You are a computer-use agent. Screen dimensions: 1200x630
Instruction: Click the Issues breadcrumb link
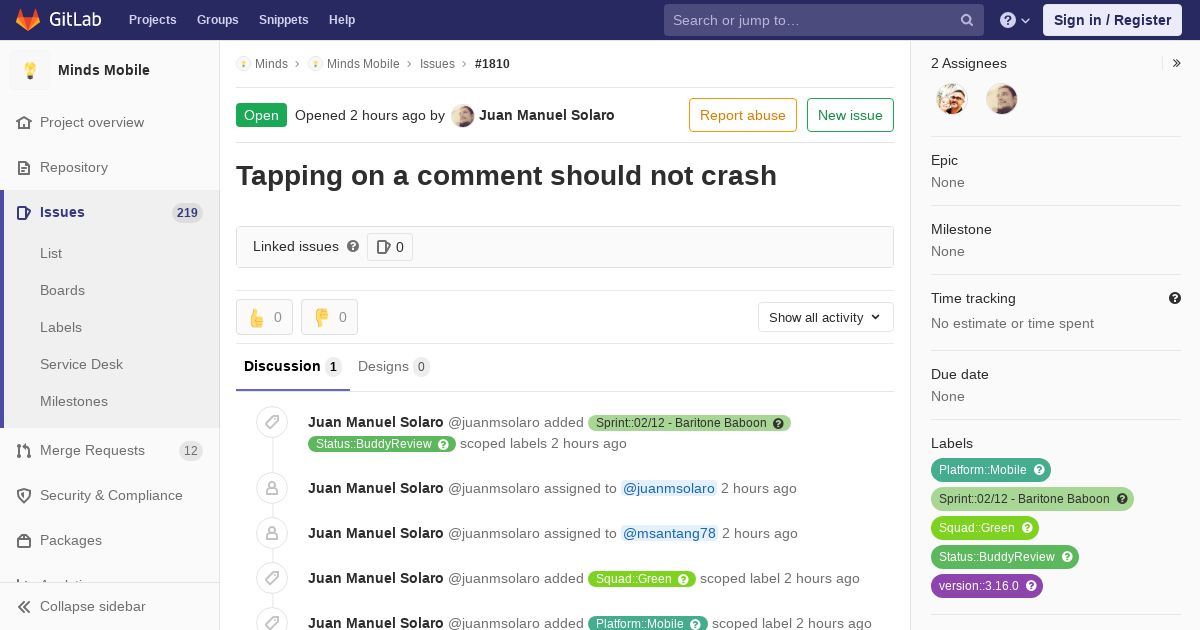tap(437, 64)
